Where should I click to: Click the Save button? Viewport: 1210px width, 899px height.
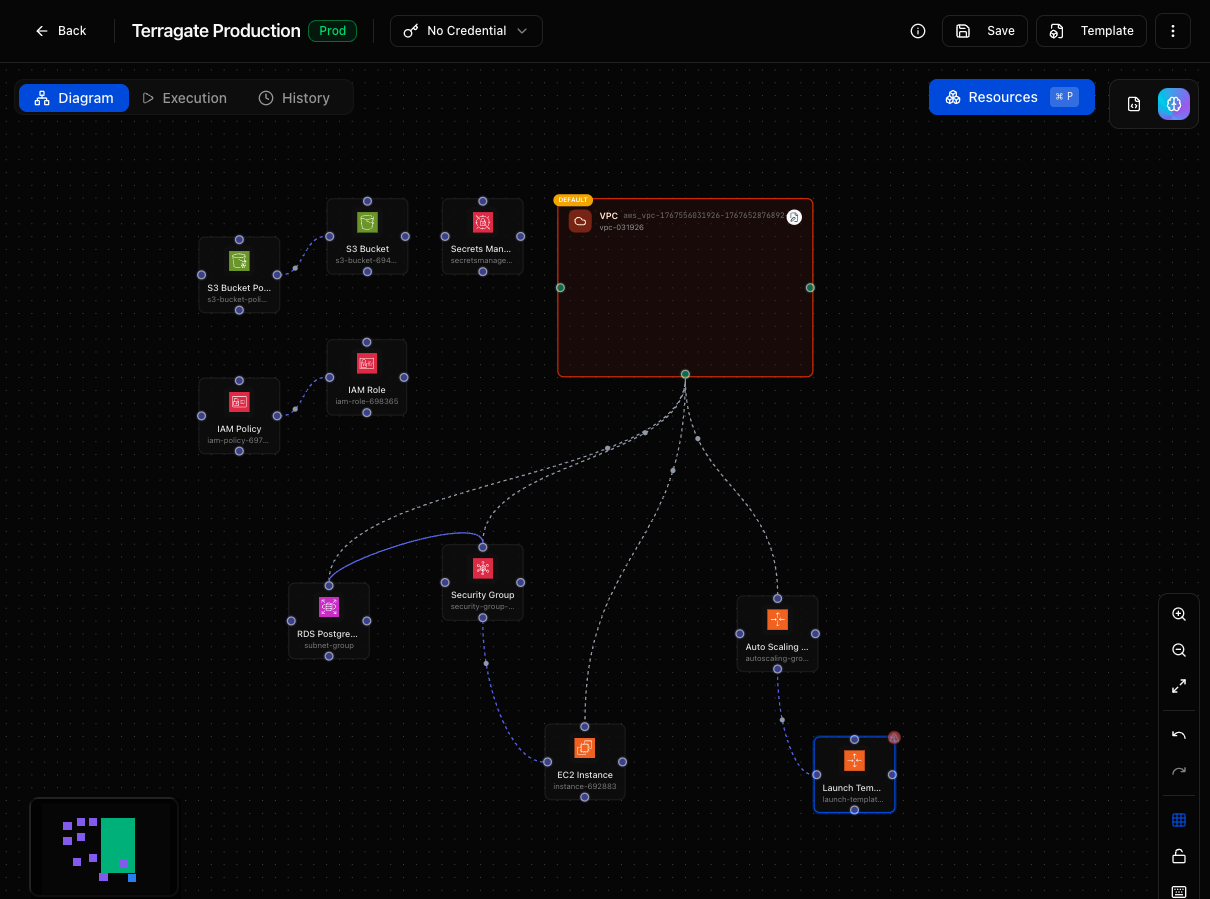pyautogui.click(x=984, y=31)
